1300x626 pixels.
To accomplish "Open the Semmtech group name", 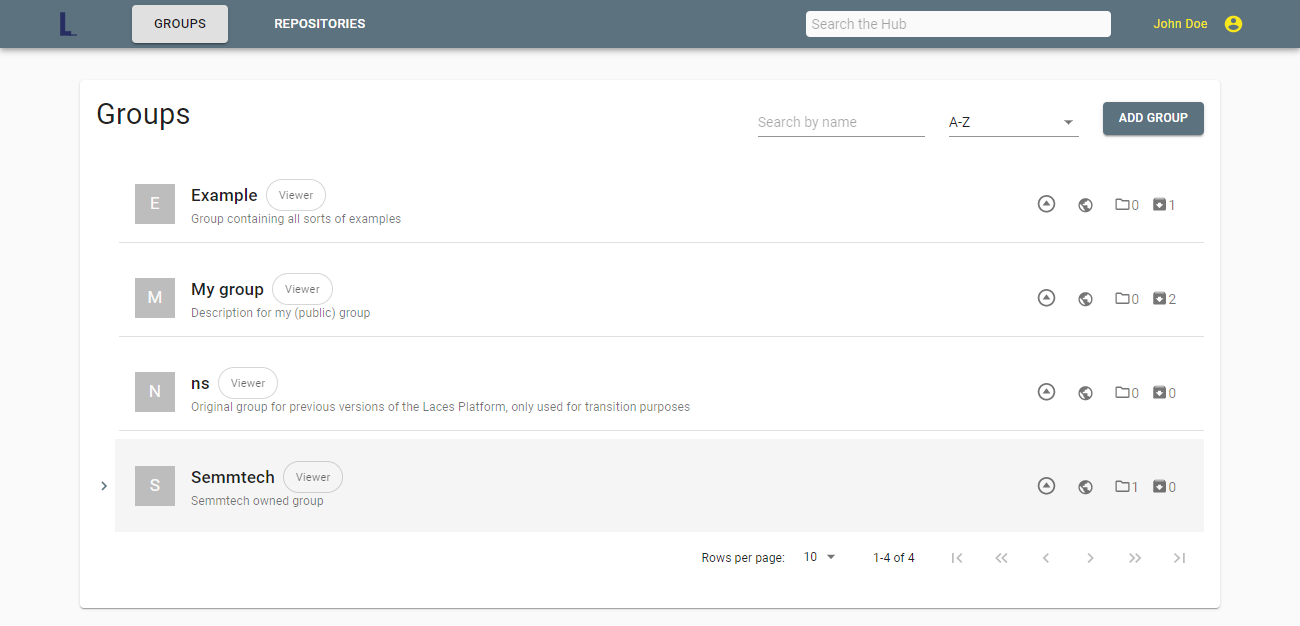I will click(233, 477).
